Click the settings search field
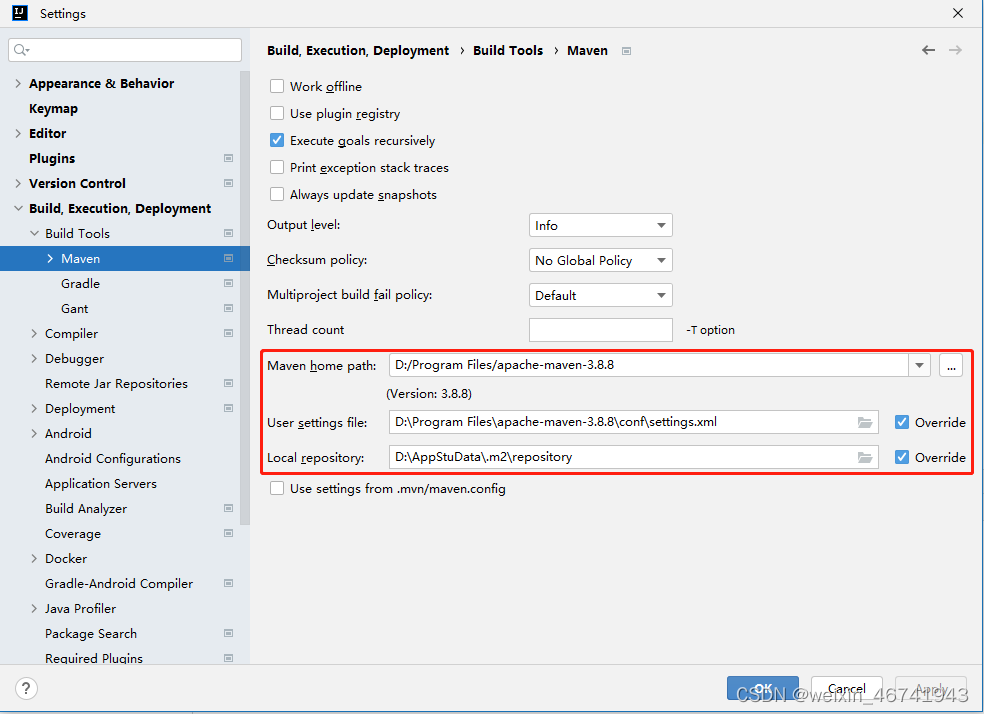 (x=125, y=50)
